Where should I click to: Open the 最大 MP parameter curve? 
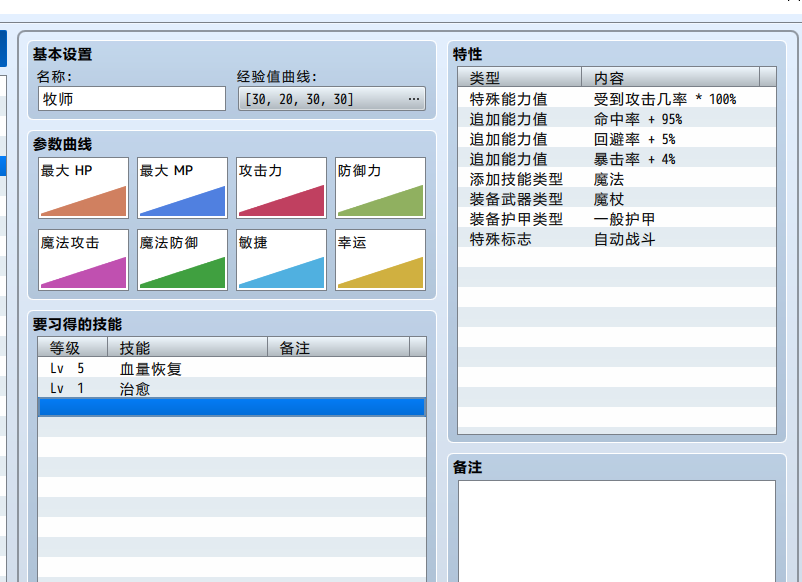pos(182,188)
